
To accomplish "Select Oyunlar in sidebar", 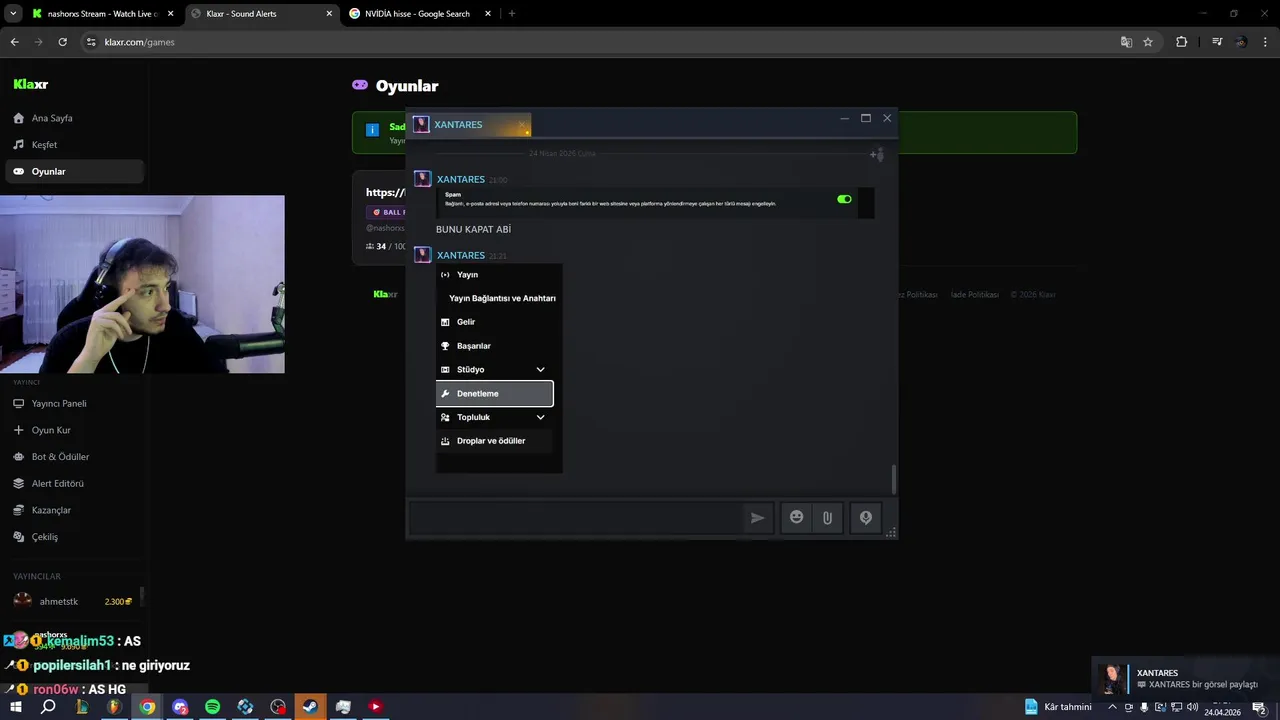I will [x=74, y=171].
